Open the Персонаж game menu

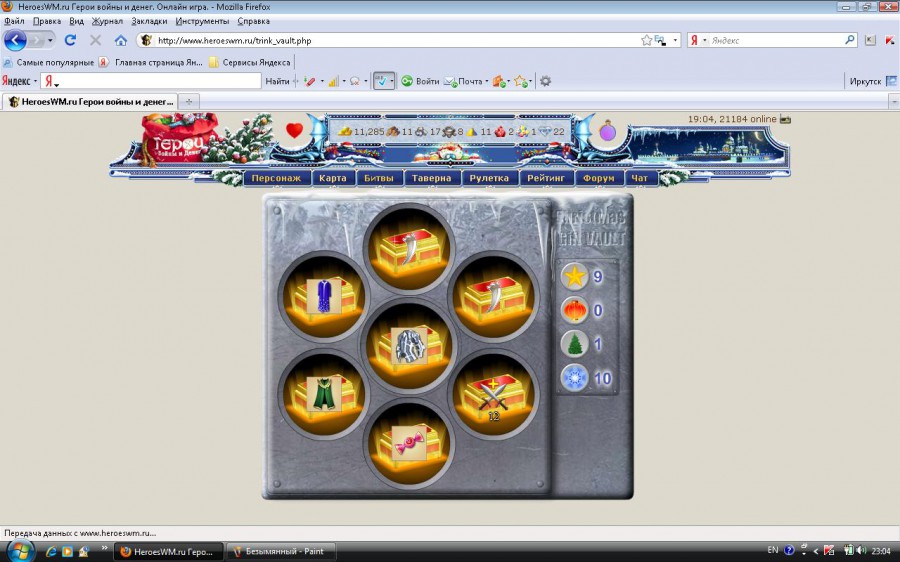pos(276,178)
